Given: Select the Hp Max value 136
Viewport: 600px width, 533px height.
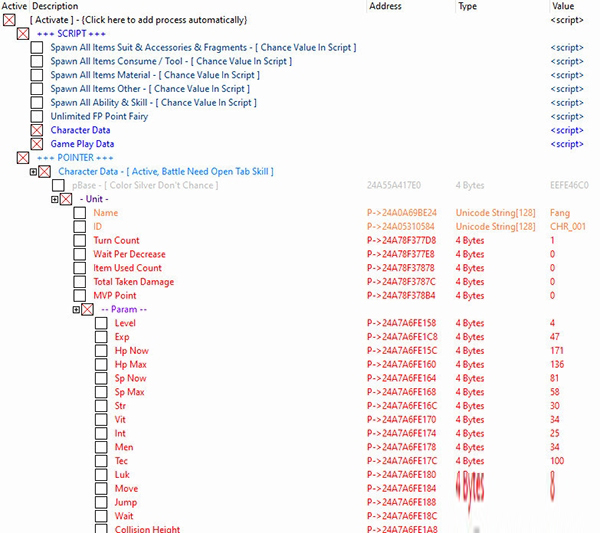Looking at the screenshot, I should [x=557, y=365].
